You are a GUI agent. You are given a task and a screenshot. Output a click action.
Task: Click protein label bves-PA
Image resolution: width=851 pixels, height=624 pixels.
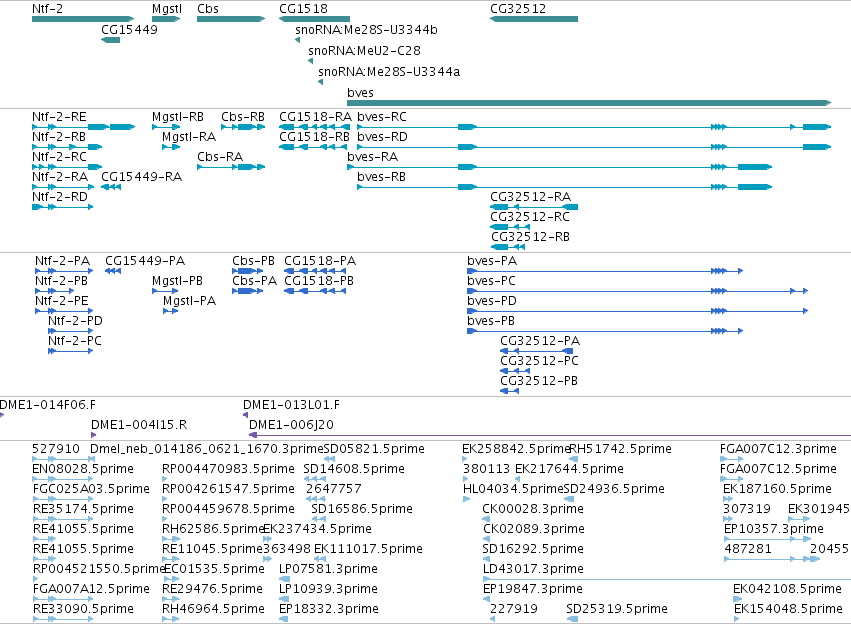pyautogui.click(x=492, y=261)
